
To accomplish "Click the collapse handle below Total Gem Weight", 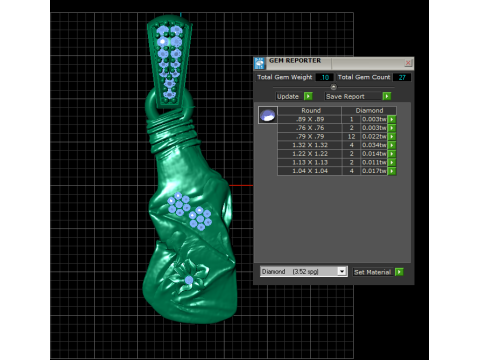I will click(x=333, y=87).
